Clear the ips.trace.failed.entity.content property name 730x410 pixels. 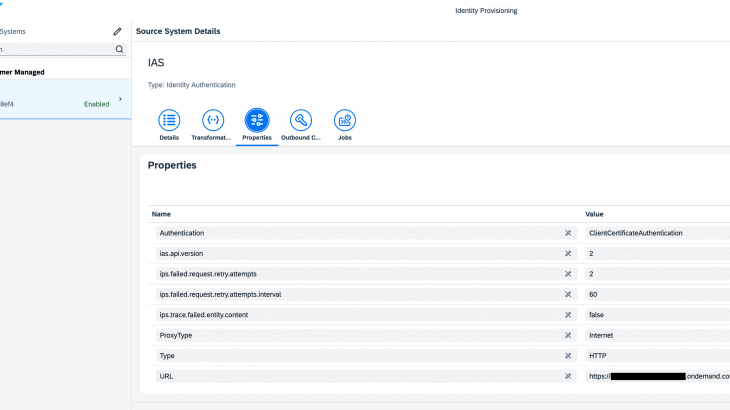click(x=567, y=315)
